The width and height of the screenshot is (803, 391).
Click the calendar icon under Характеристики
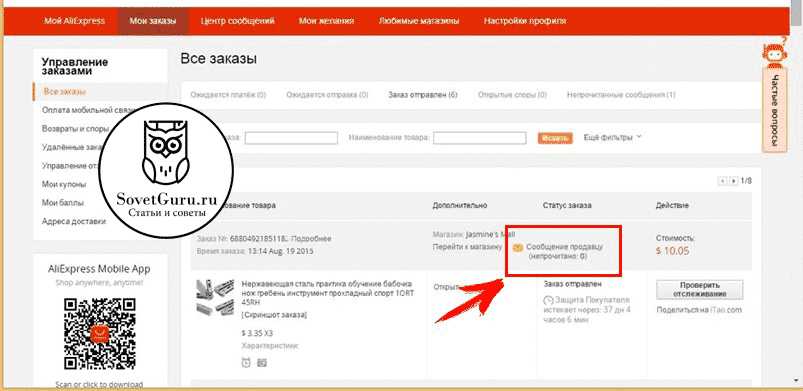tap(262, 363)
